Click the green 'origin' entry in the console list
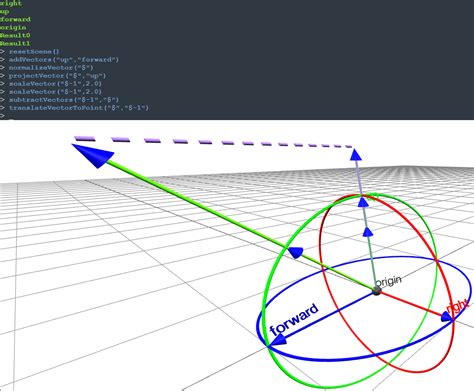Image resolution: width=474 pixels, height=391 pixels. coord(13,27)
